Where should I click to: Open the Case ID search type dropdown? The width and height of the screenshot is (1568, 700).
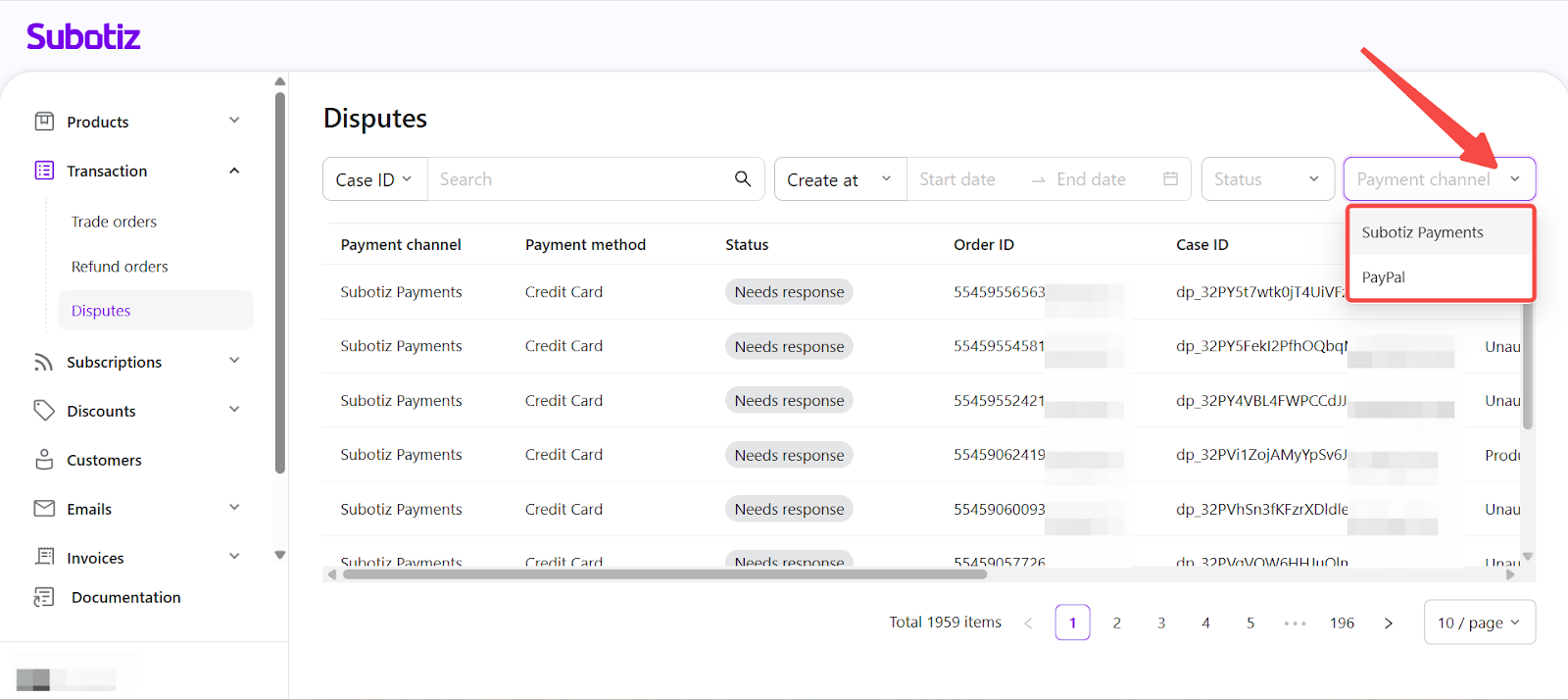[x=374, y=179]
